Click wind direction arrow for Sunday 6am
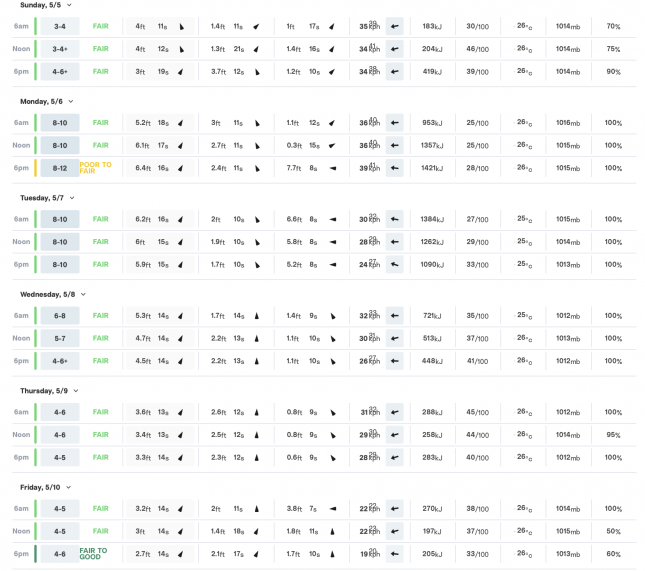This screenshot has width=645, height=571. [x=395, y=25]
